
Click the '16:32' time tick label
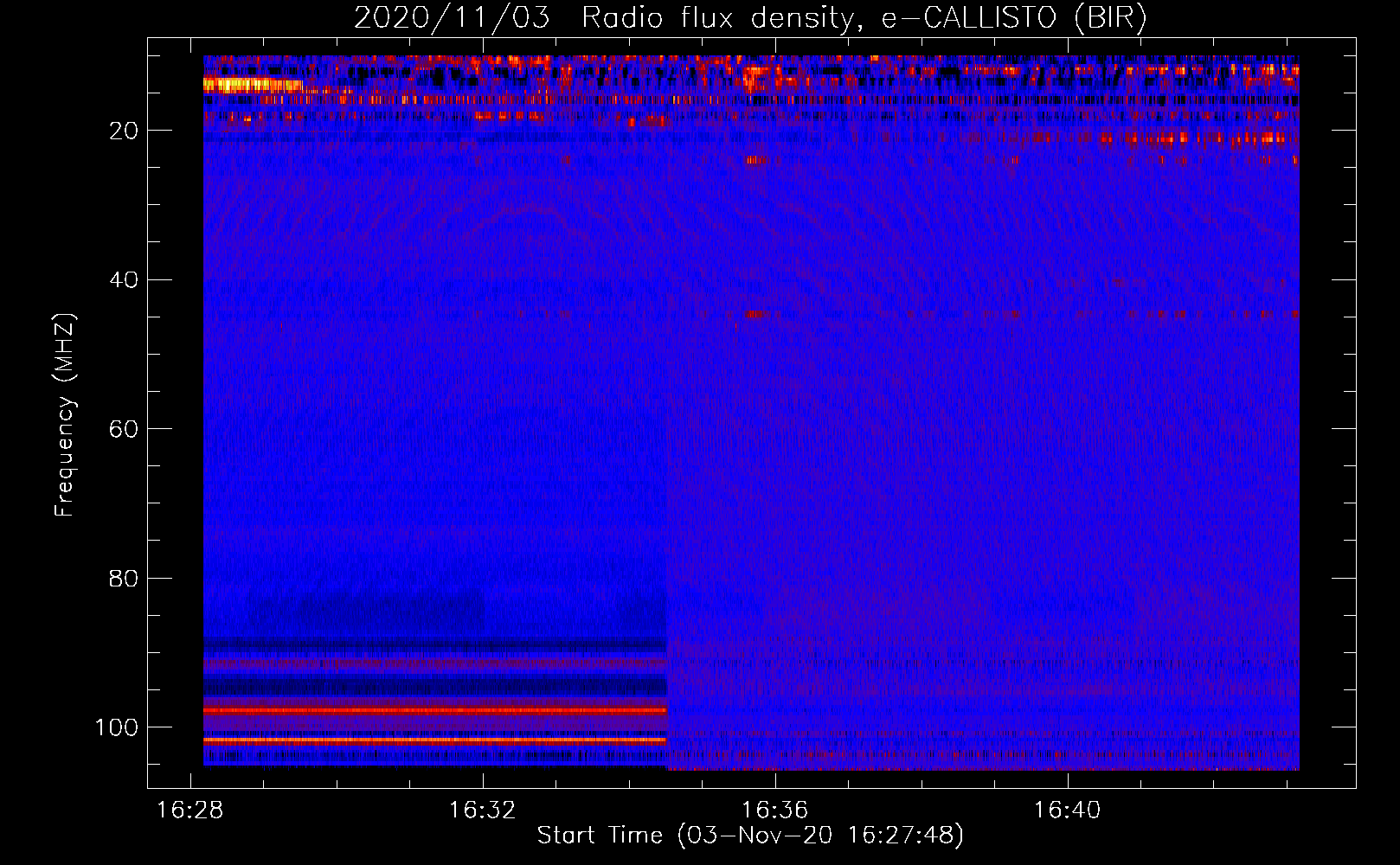click(x=482, y=810)
